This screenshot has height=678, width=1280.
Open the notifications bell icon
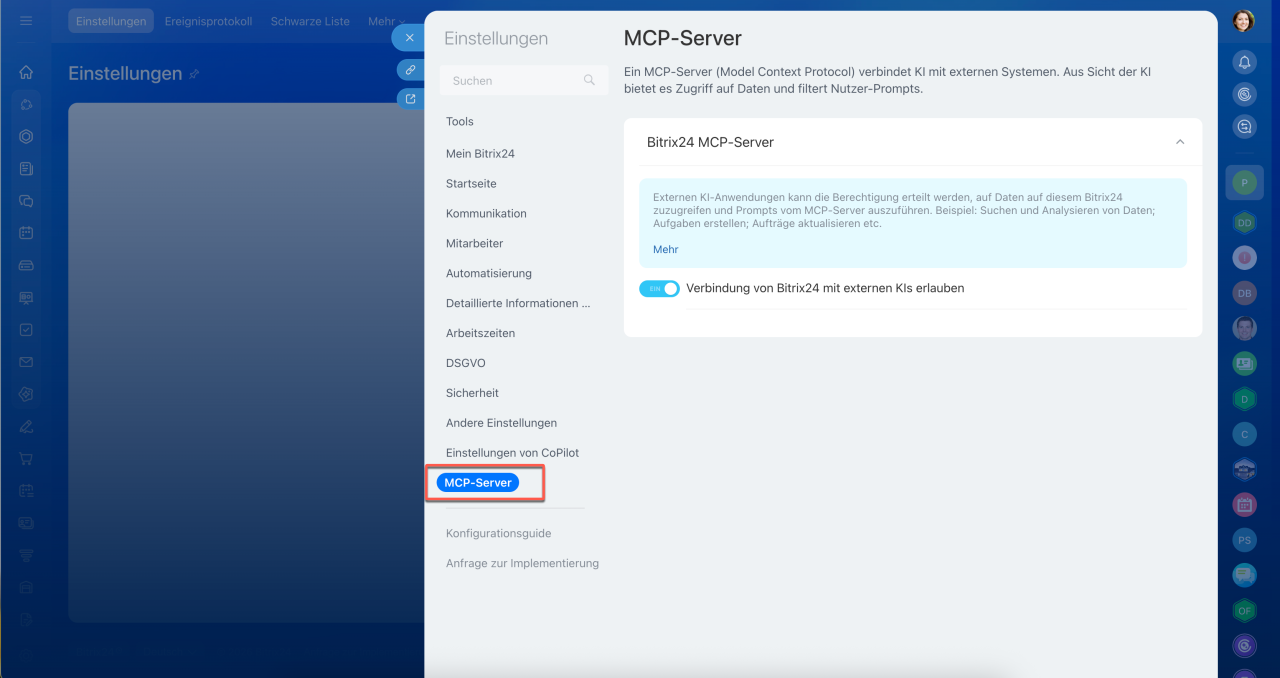[x=1244, y=62]
